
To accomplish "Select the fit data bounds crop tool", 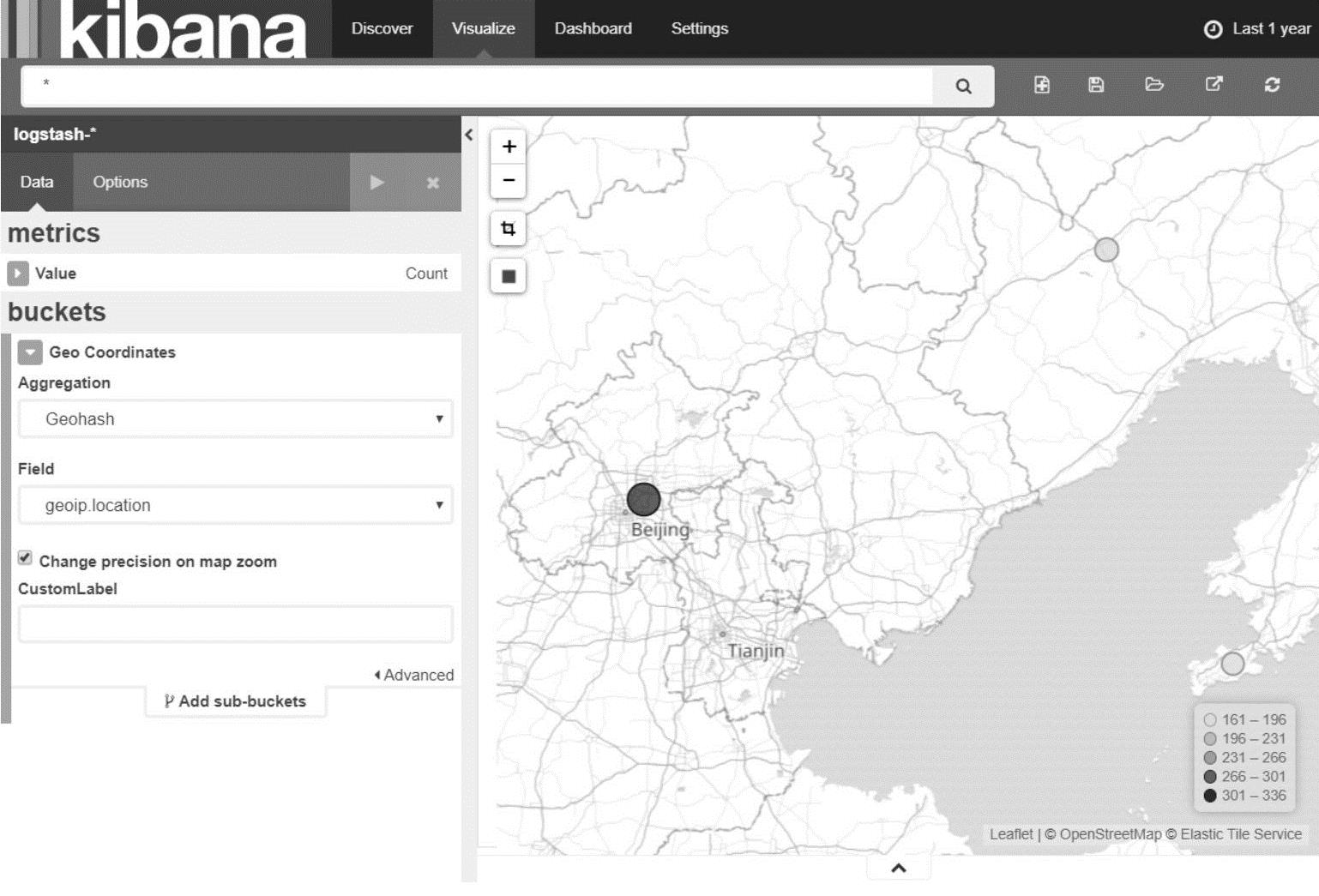I will tap(509, 228).
